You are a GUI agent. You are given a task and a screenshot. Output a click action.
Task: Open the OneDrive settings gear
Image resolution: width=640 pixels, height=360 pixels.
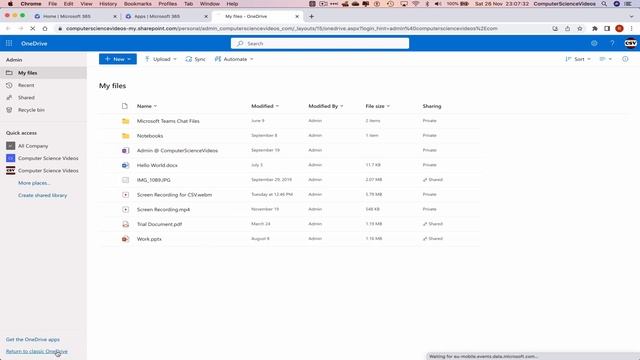click(x=594, y=43)
